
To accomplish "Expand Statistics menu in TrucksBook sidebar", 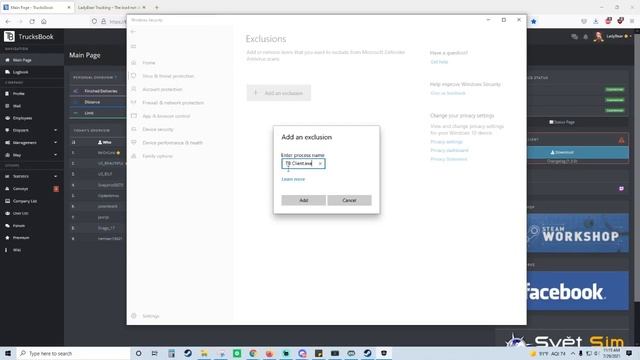I will 32,176.
